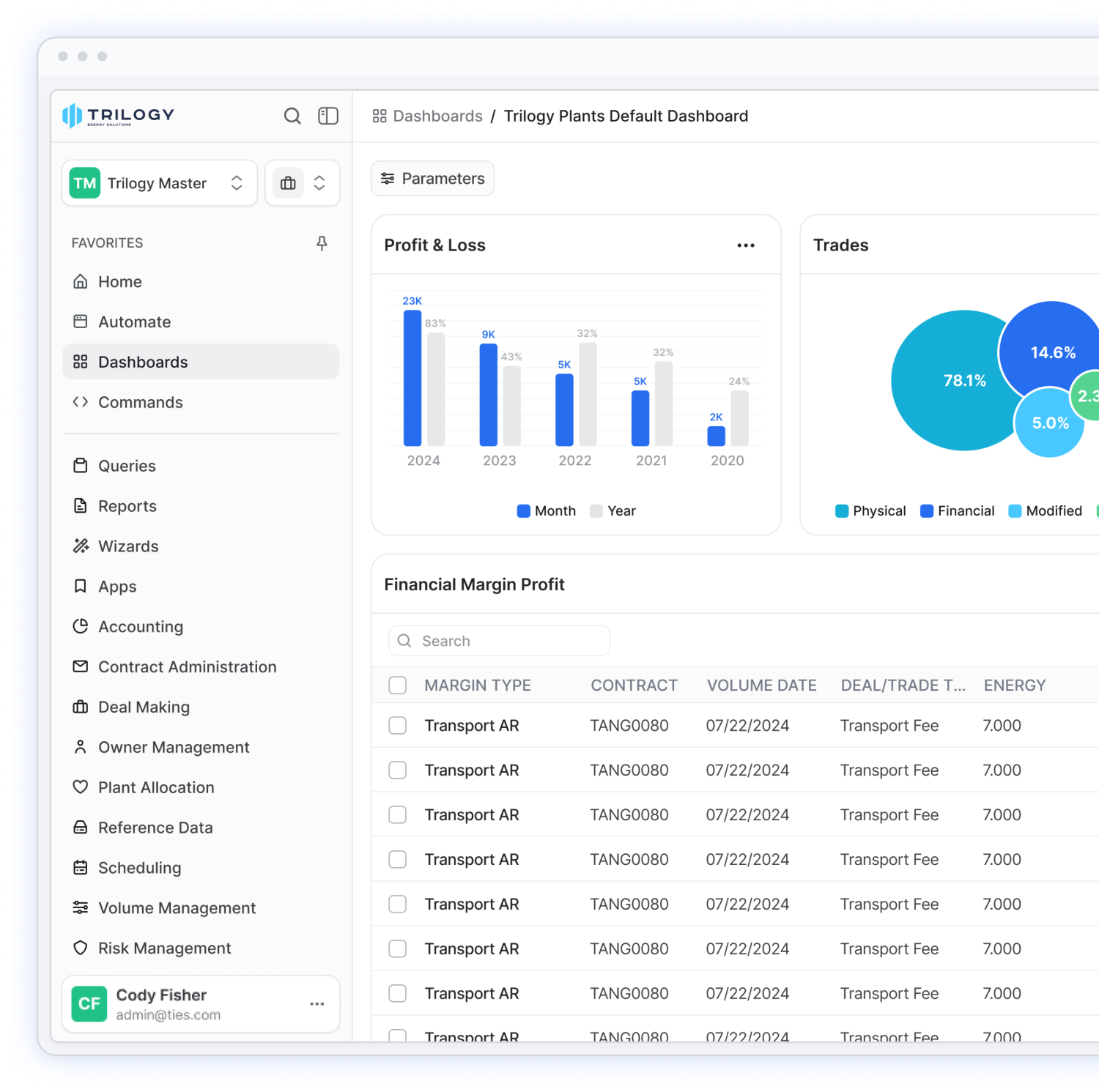The height and width of the screenshot is (1092, 1099).
Task: Follow the Dashboards breadcrumb link
Action: pyautogui.click(x=437, y=116)
